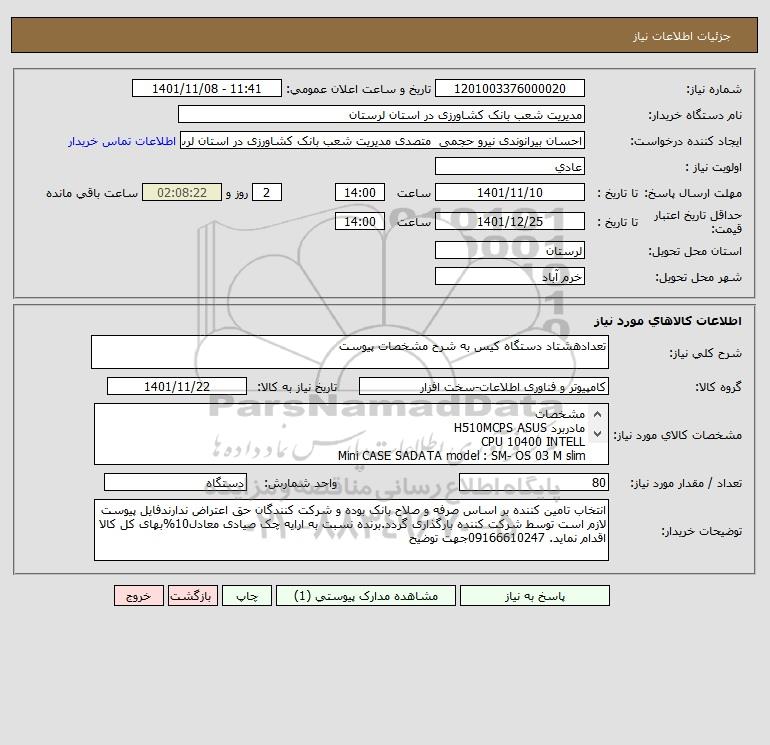
Task: Click the خروج exit button
Action: (x=138, y=596)
